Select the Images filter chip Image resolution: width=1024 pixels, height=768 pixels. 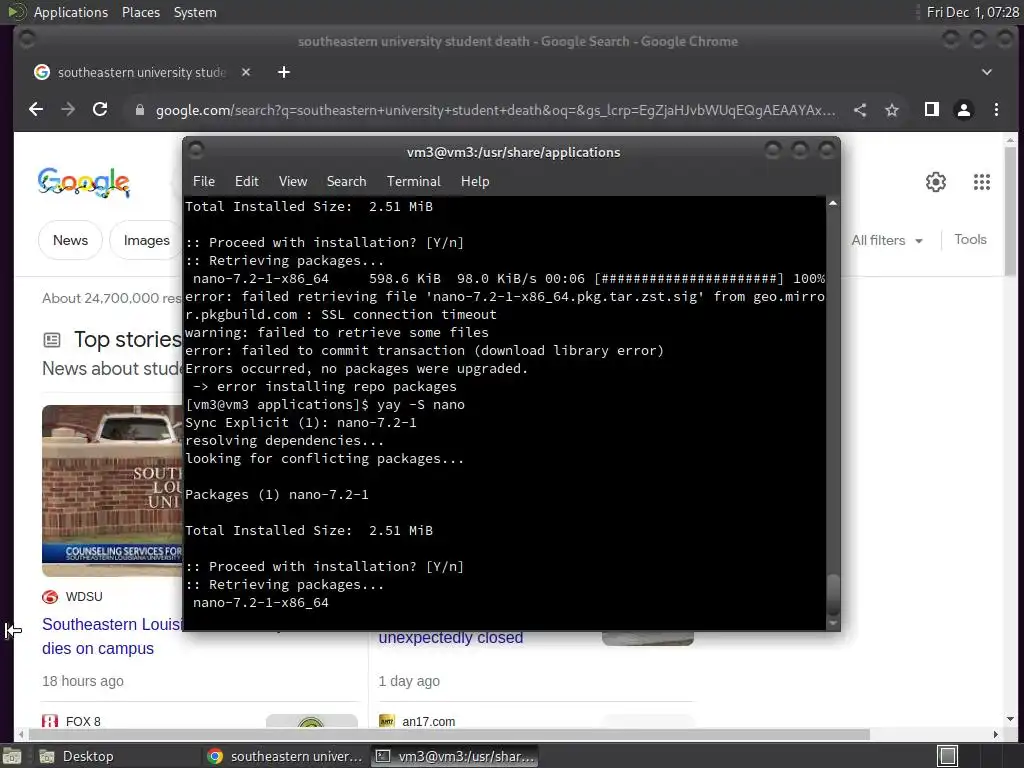click(146, 240)
